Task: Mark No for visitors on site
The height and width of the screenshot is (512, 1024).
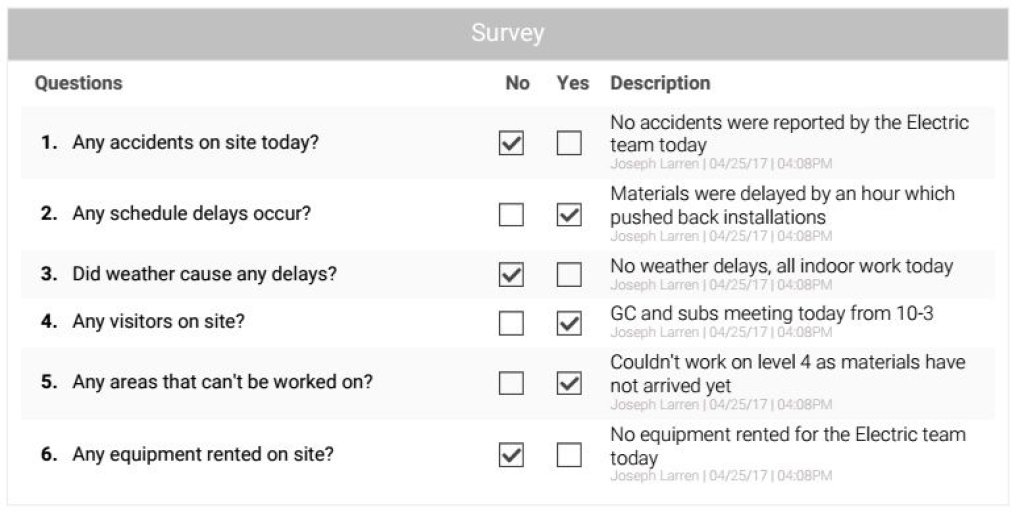Action: pos(511,323)
